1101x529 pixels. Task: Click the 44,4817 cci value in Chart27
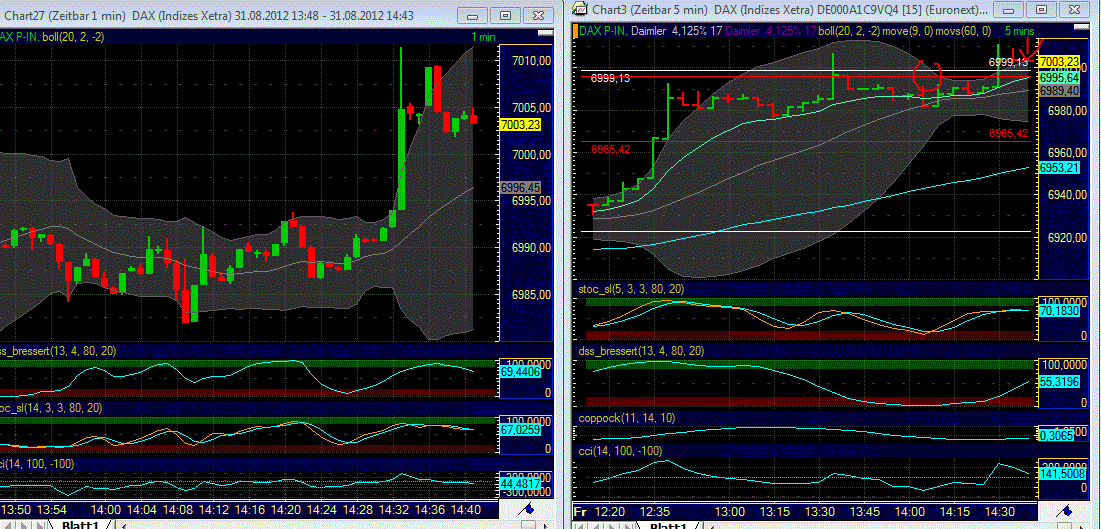[x=518, y=484]
